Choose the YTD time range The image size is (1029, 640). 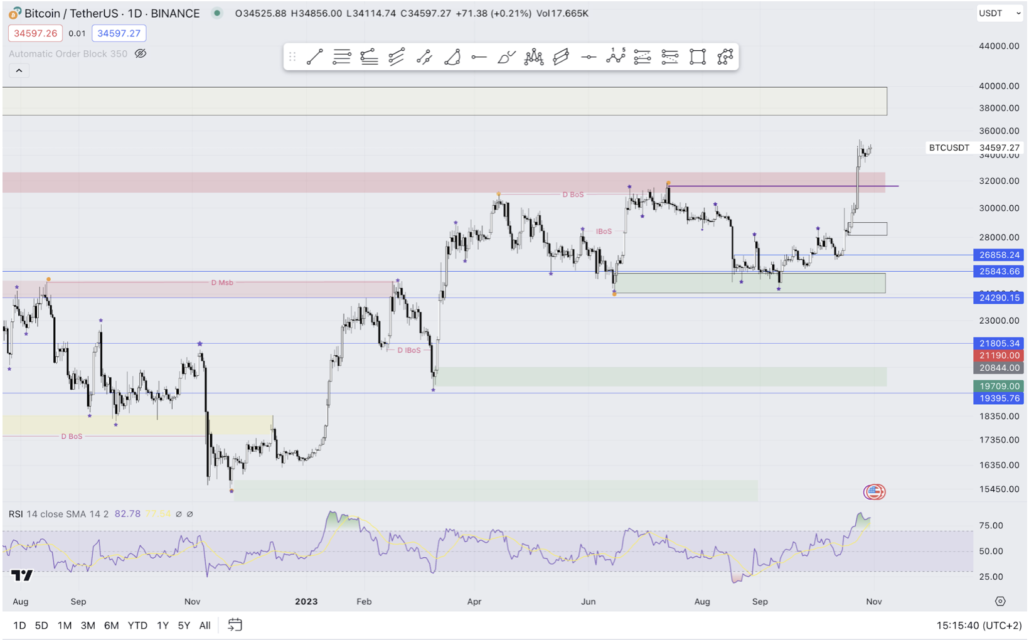click(x=137, y=626)
